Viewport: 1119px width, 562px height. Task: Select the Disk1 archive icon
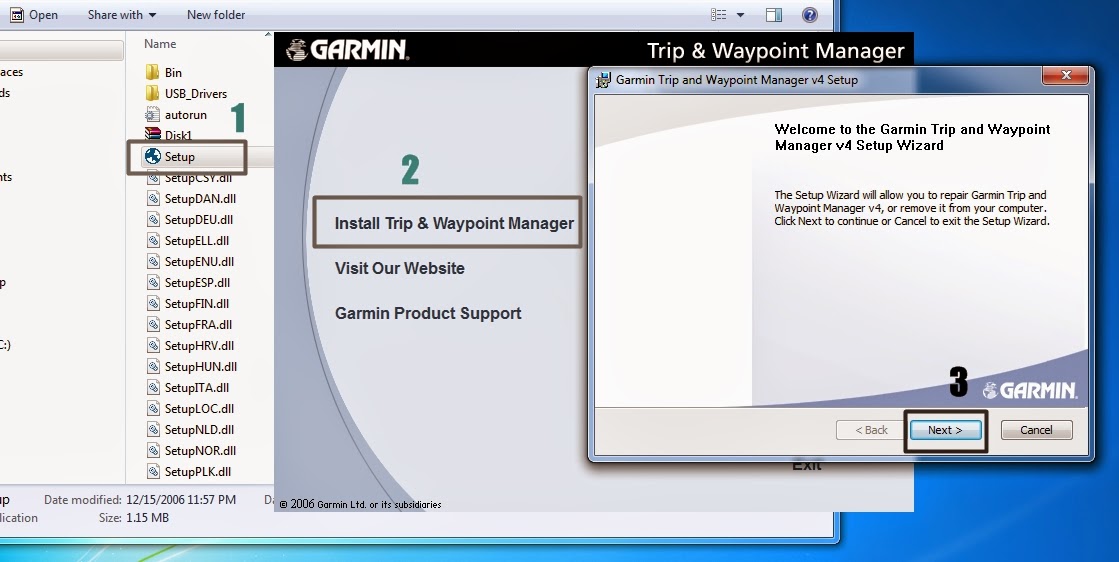pos(152,133)
